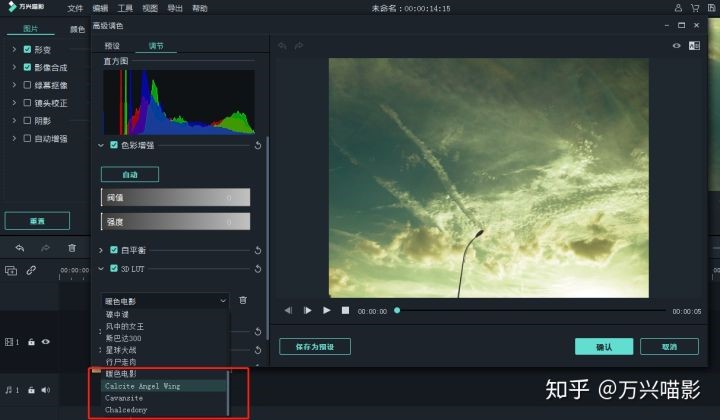Open the 暖色电影 LUT dropdown

(x=165, y=301)
